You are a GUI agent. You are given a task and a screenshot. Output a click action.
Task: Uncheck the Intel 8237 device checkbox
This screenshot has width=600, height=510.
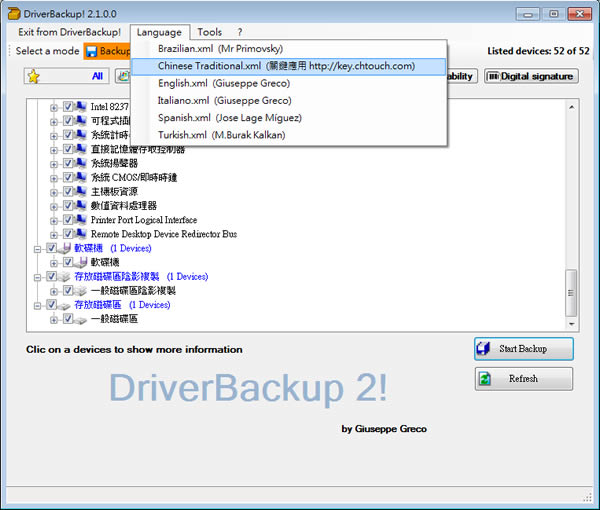click(68, 106)
